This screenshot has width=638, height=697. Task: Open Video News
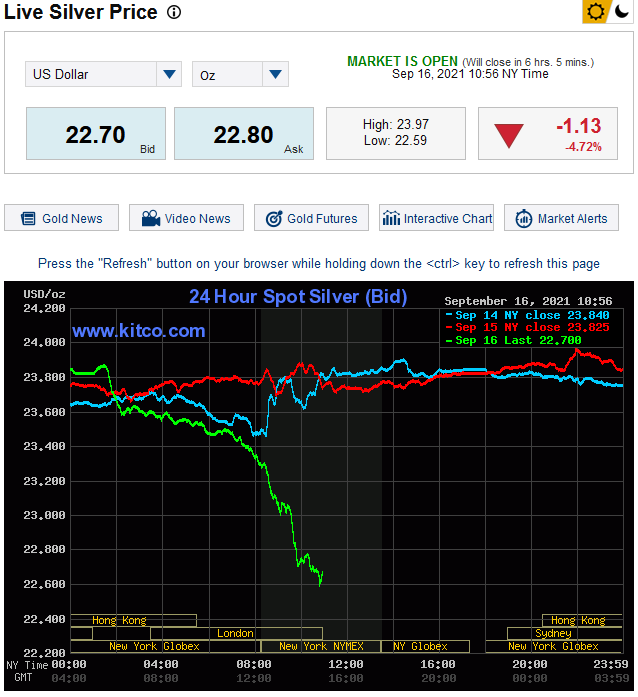pos(186,218)
